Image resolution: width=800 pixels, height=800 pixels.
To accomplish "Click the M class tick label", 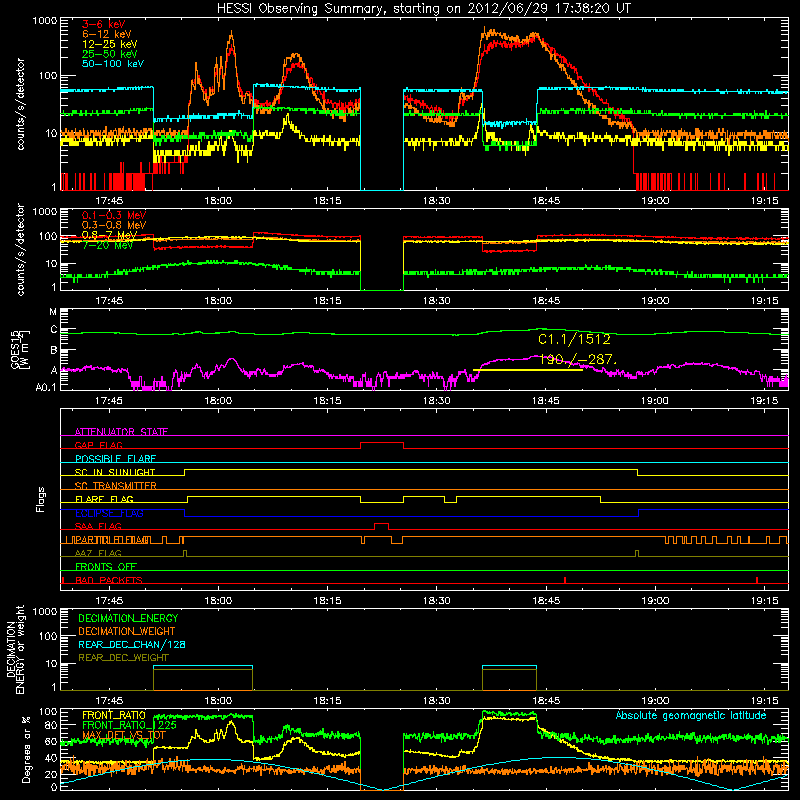I will [53, 312].
